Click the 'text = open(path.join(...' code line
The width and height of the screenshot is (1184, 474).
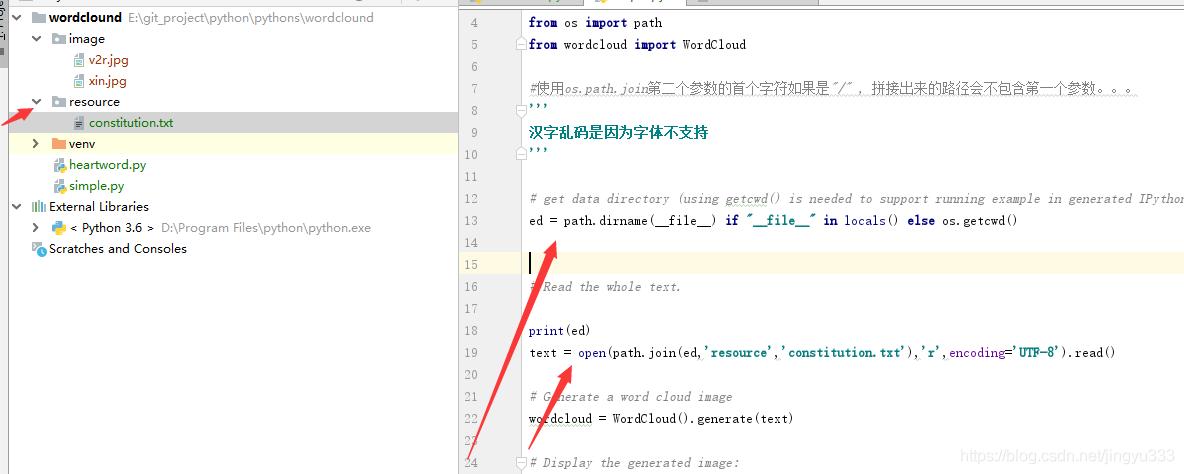[822, 352]
